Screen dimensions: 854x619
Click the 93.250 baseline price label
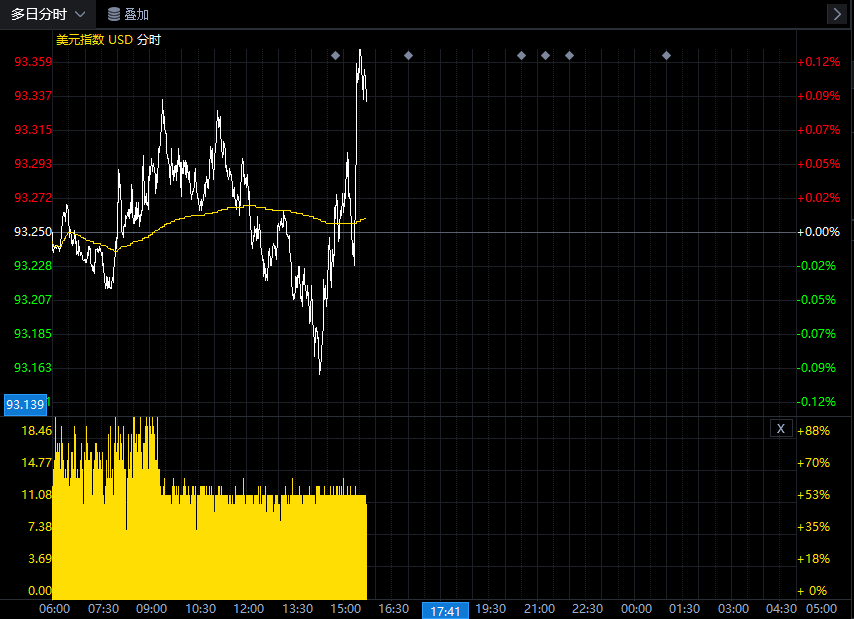point(33,231)
